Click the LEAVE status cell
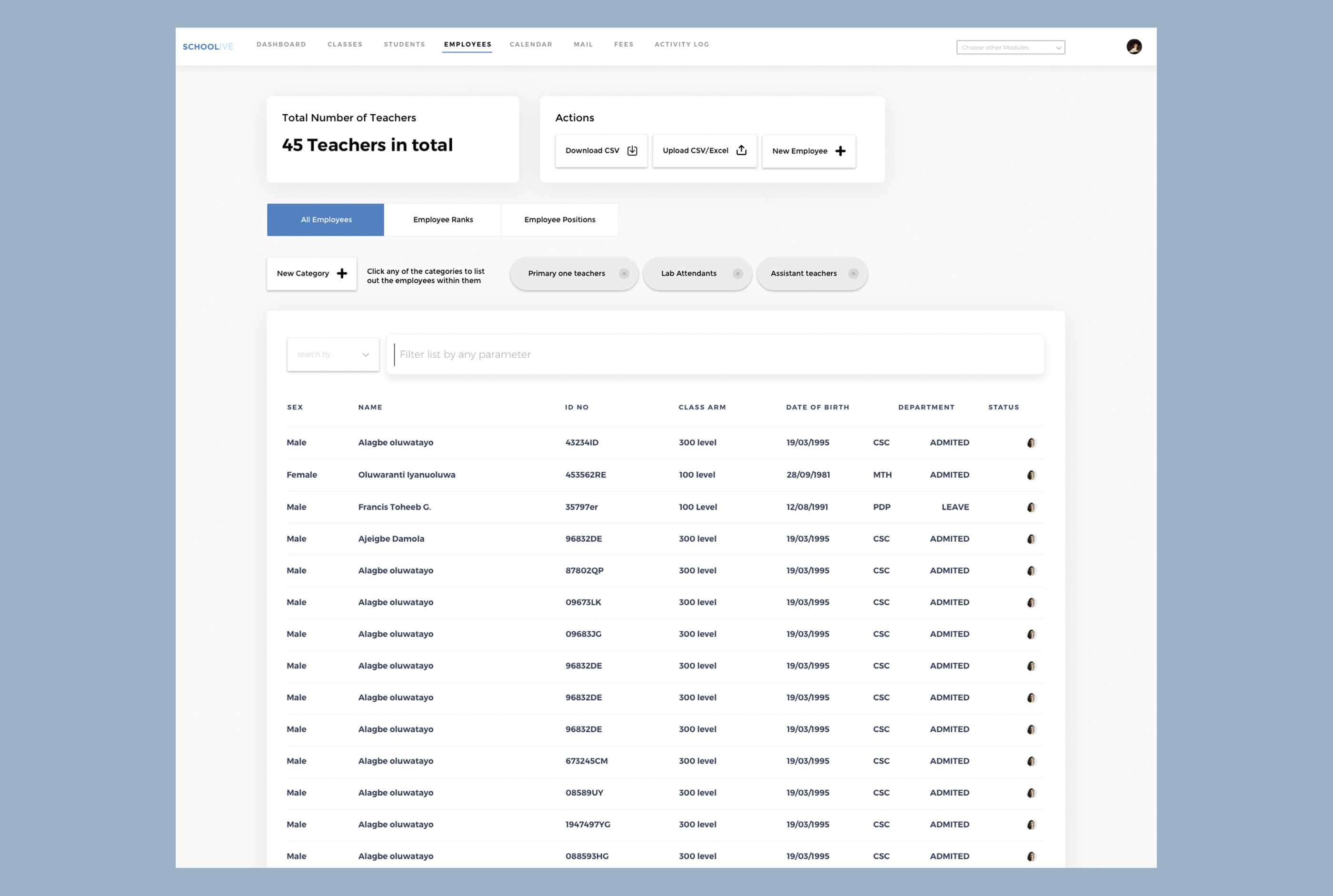 pos(955,508)
